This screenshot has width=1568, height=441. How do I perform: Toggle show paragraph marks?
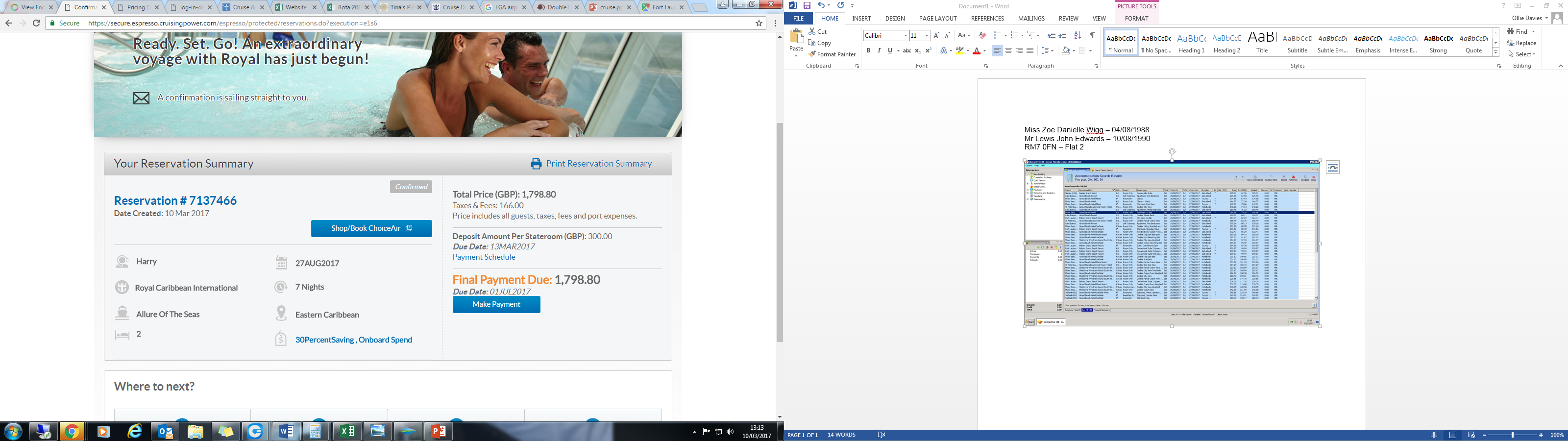[x=1093, y=35]
